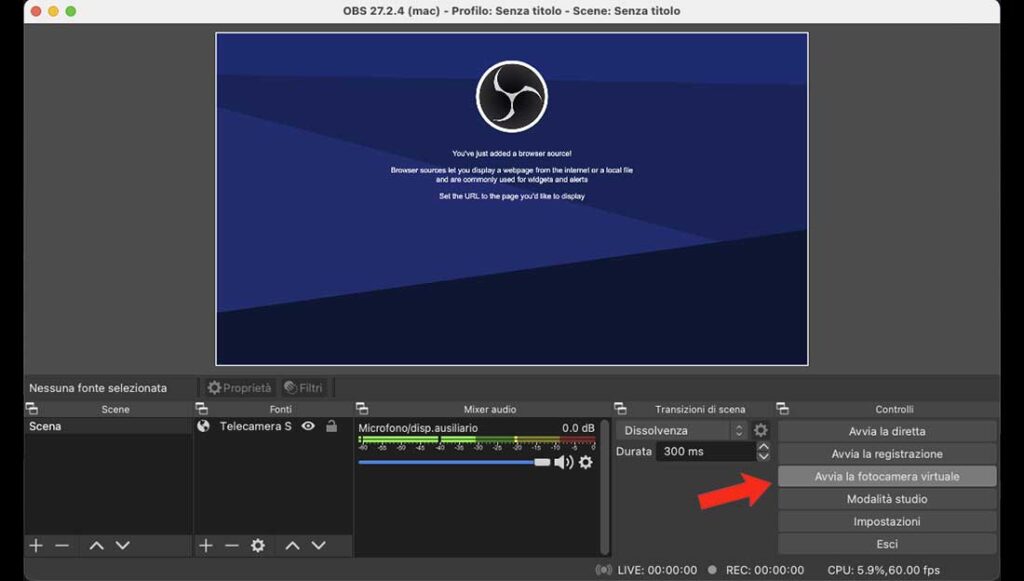
Task: Pop out the Mixer audio dock icon
Action: (362, 409)
